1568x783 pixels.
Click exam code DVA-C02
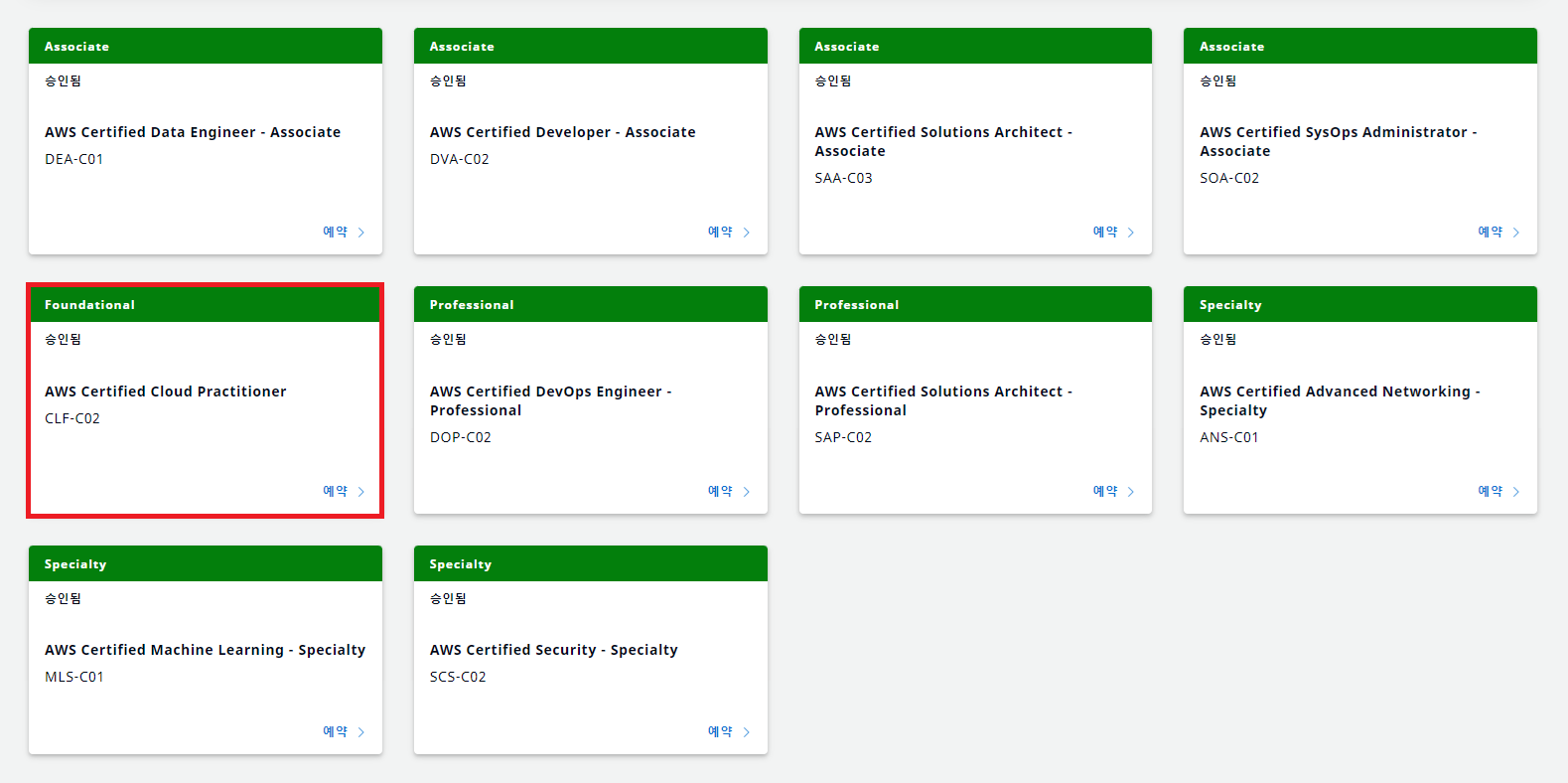(x=460, y=159)
